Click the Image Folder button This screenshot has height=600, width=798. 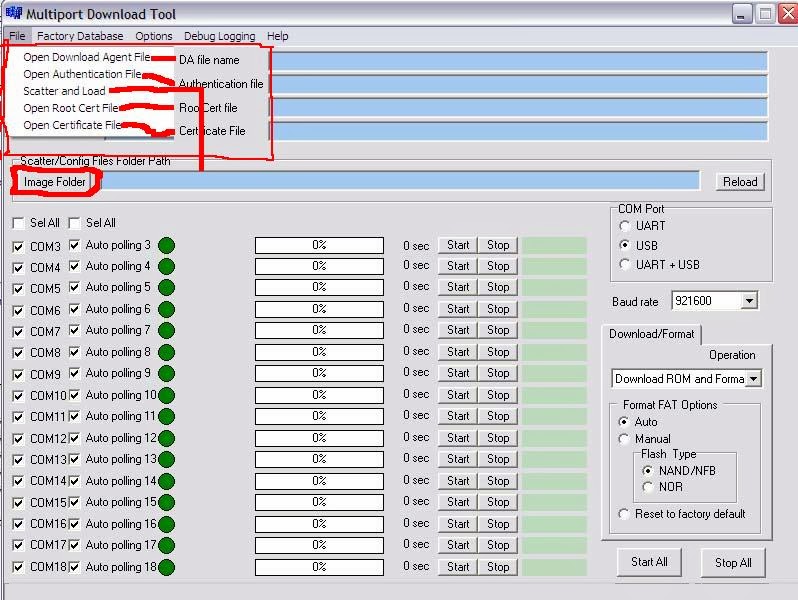point(54,182)
